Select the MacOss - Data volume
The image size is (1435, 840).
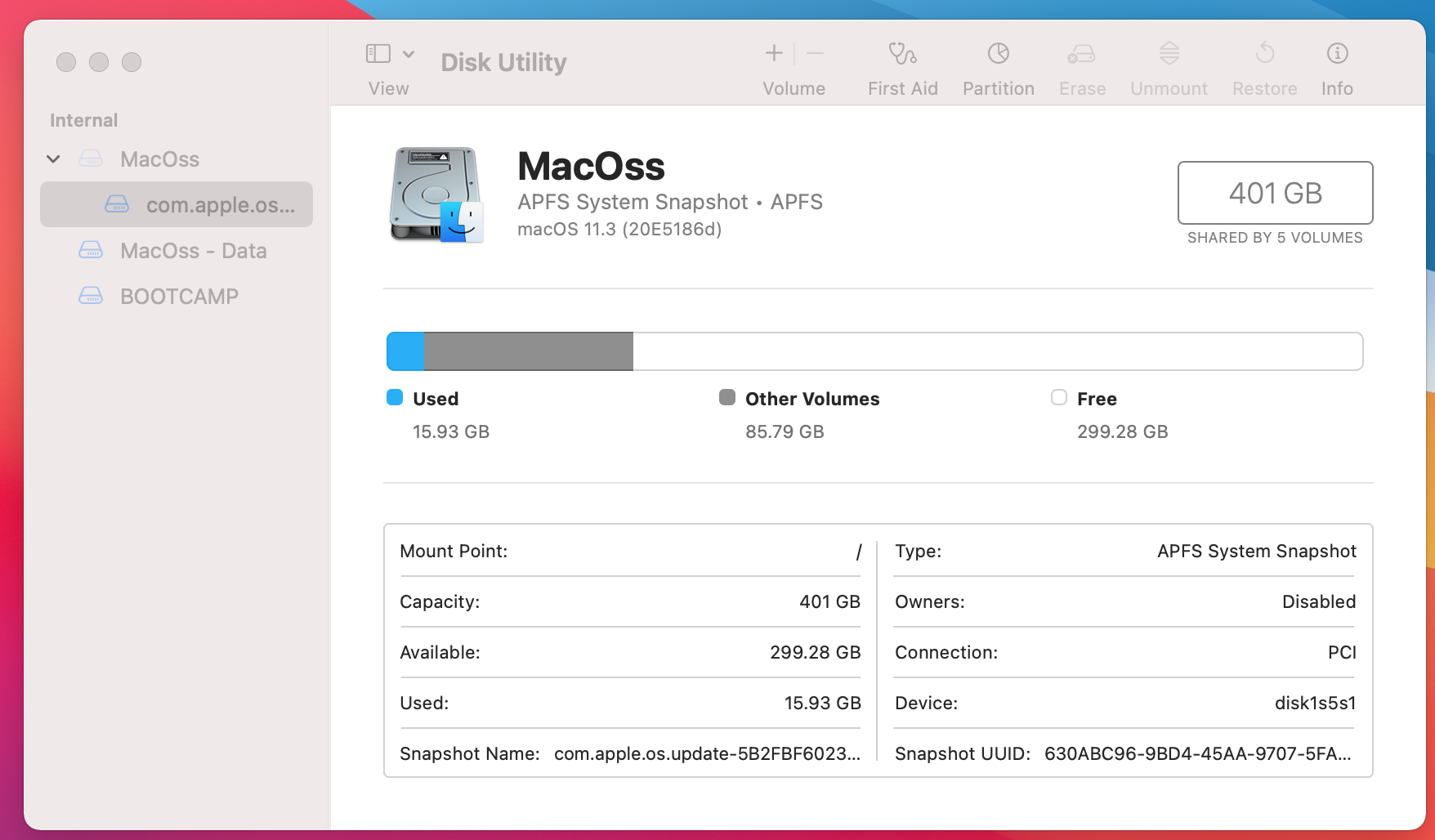[177, 250]
